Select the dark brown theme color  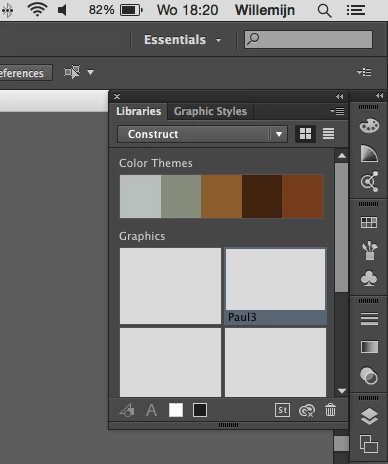point(262,196)
